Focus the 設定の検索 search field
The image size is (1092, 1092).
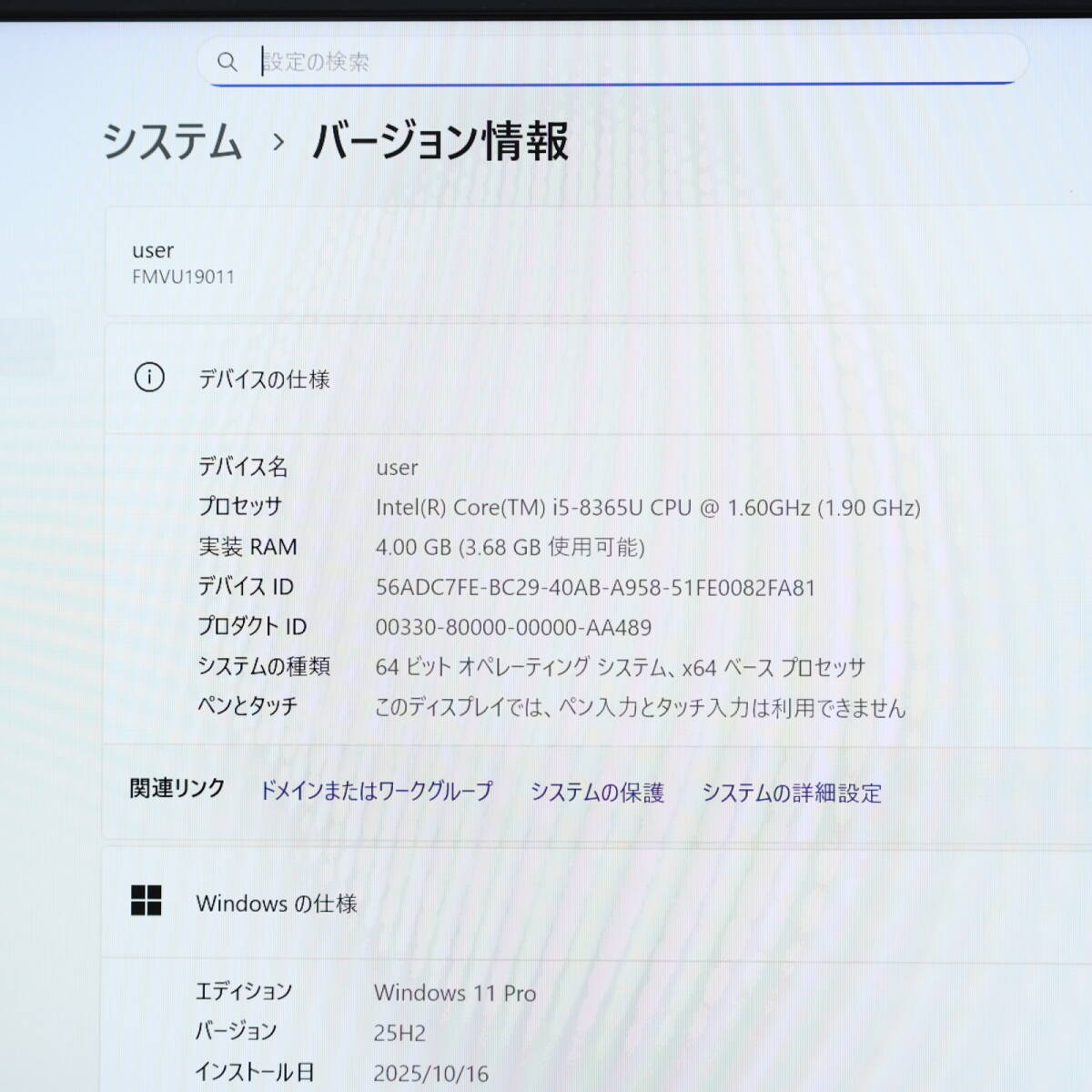point(612,61)
